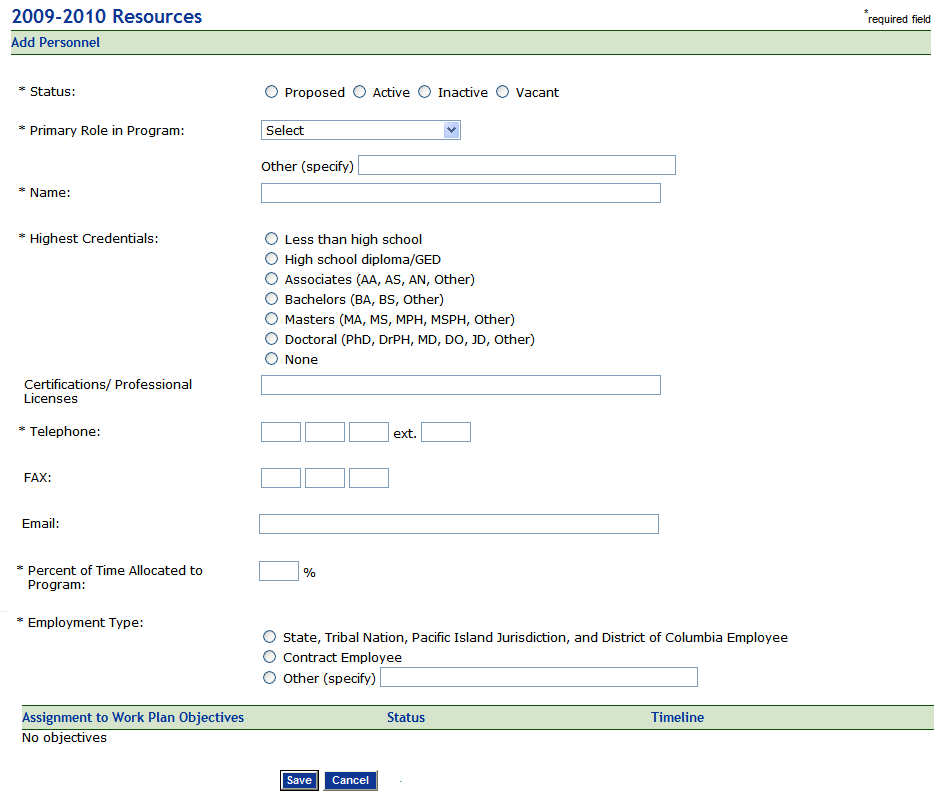Select None under Highest Credentials
Viewport: 944px width, 812px height.
point(272,359)
